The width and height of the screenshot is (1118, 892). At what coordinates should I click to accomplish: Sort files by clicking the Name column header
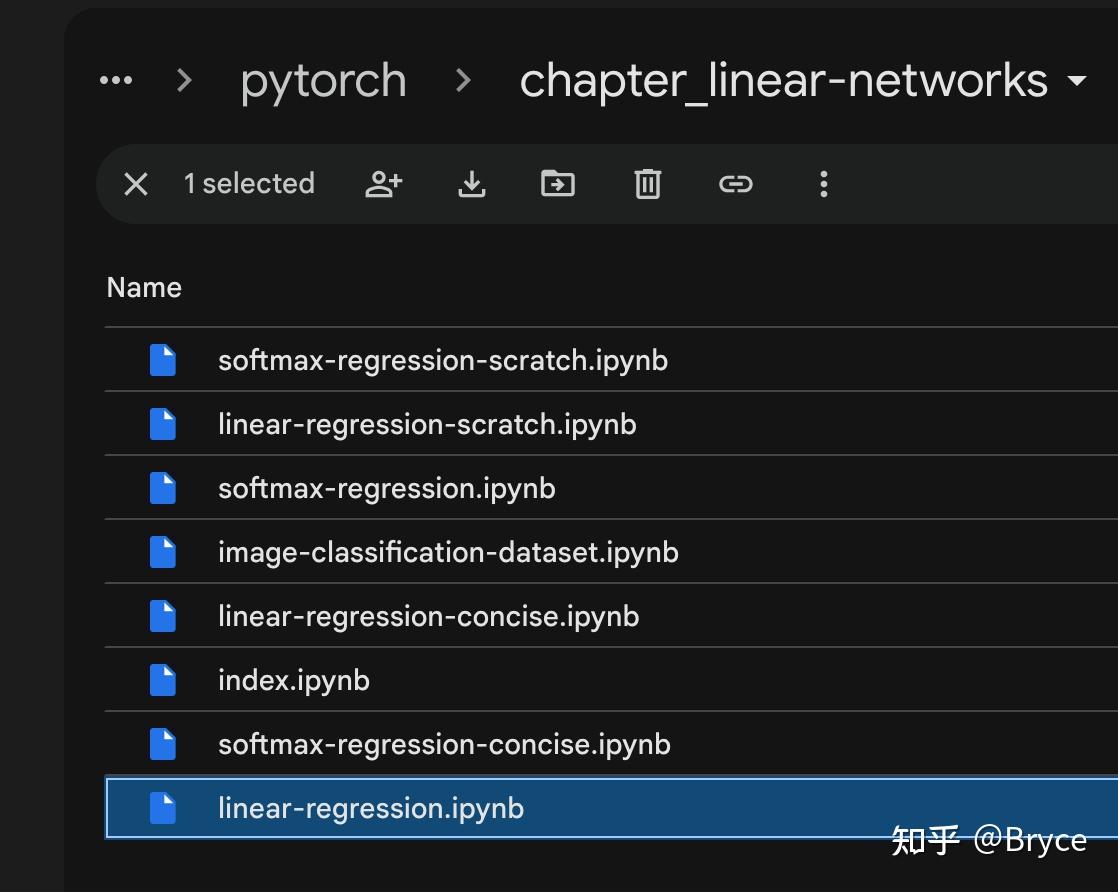(144, 288)
